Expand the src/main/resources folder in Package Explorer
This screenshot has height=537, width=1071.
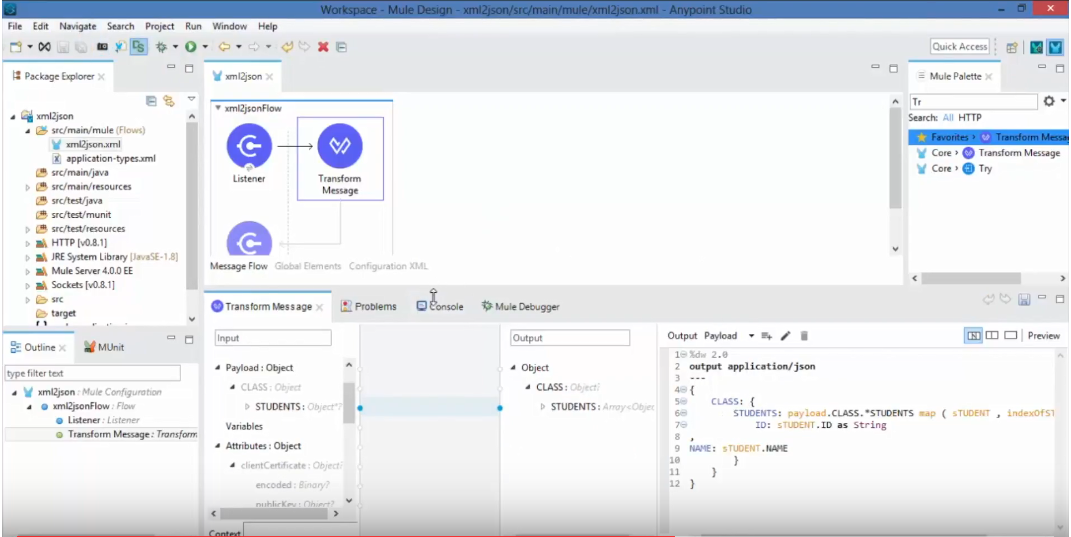coord(28,187)
